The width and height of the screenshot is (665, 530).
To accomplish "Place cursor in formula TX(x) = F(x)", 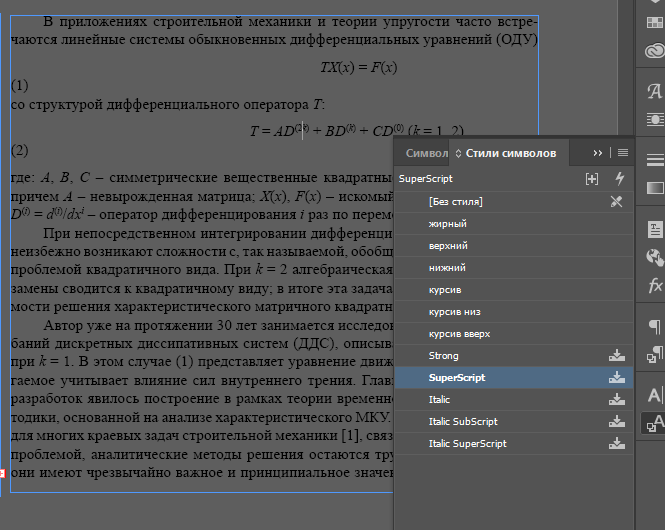I will (358, 67).
